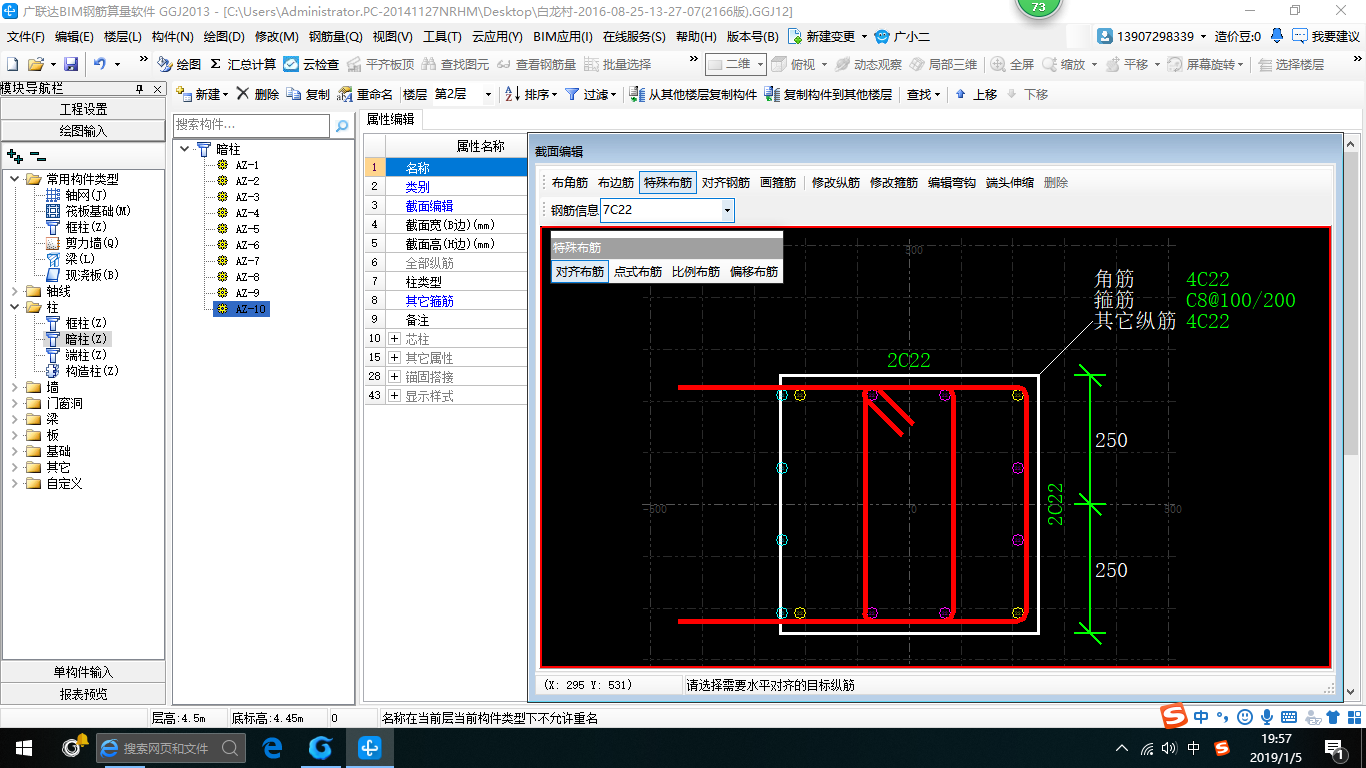
Task: Expand 轴线 tree folder
Action: 15,291
